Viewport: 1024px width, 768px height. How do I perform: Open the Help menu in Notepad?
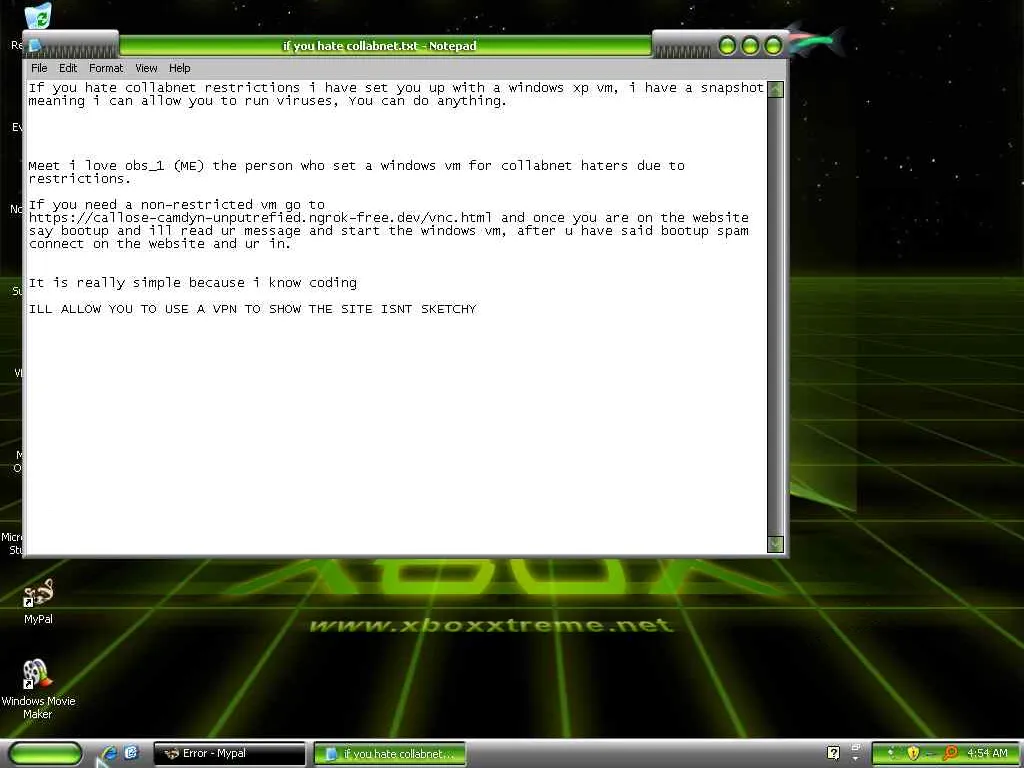click(x=180, y=68)
